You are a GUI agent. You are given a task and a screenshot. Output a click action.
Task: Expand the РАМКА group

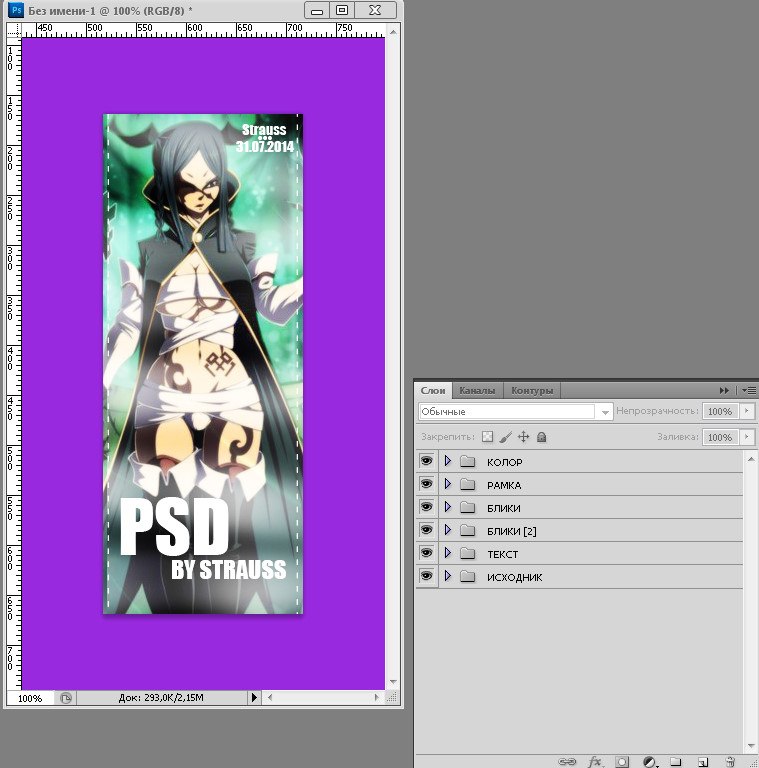coord(448,484)
